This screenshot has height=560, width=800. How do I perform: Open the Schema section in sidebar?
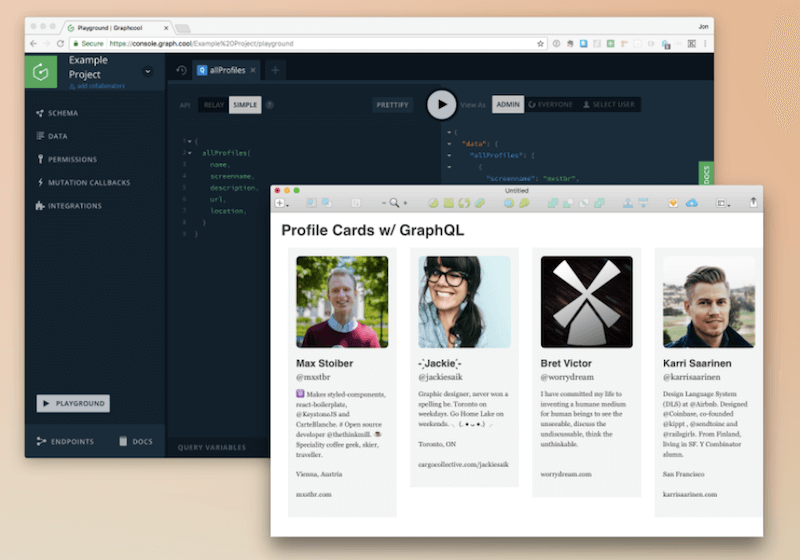coord(57,113)
